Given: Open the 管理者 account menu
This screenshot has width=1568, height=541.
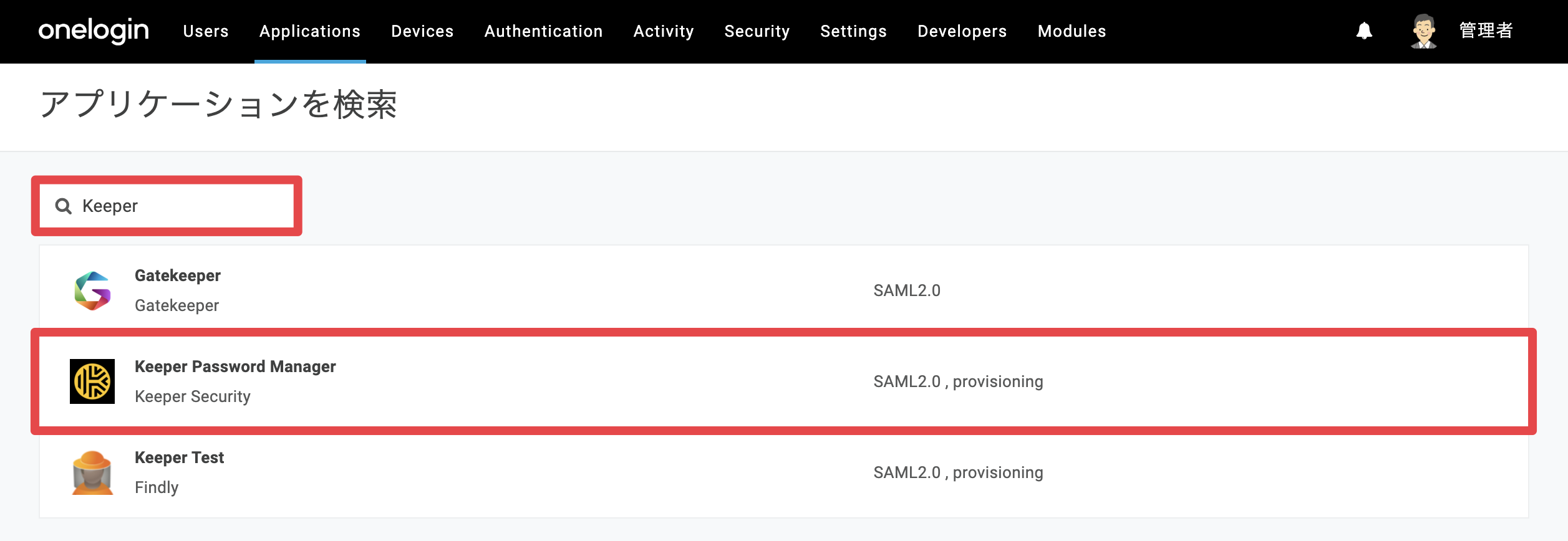Looking at the screenshot, I should tap(1486, 31).
